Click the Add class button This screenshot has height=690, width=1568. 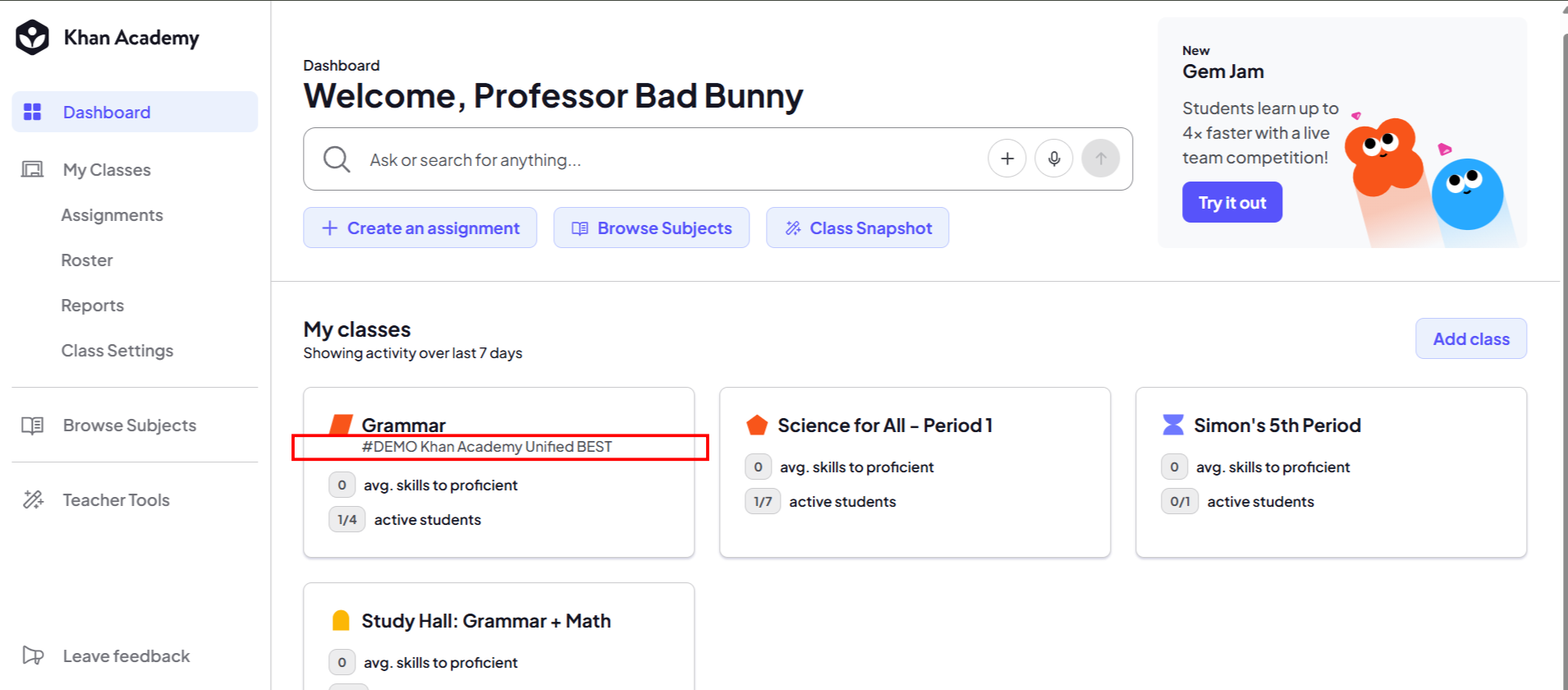(x=1471, y=338)
